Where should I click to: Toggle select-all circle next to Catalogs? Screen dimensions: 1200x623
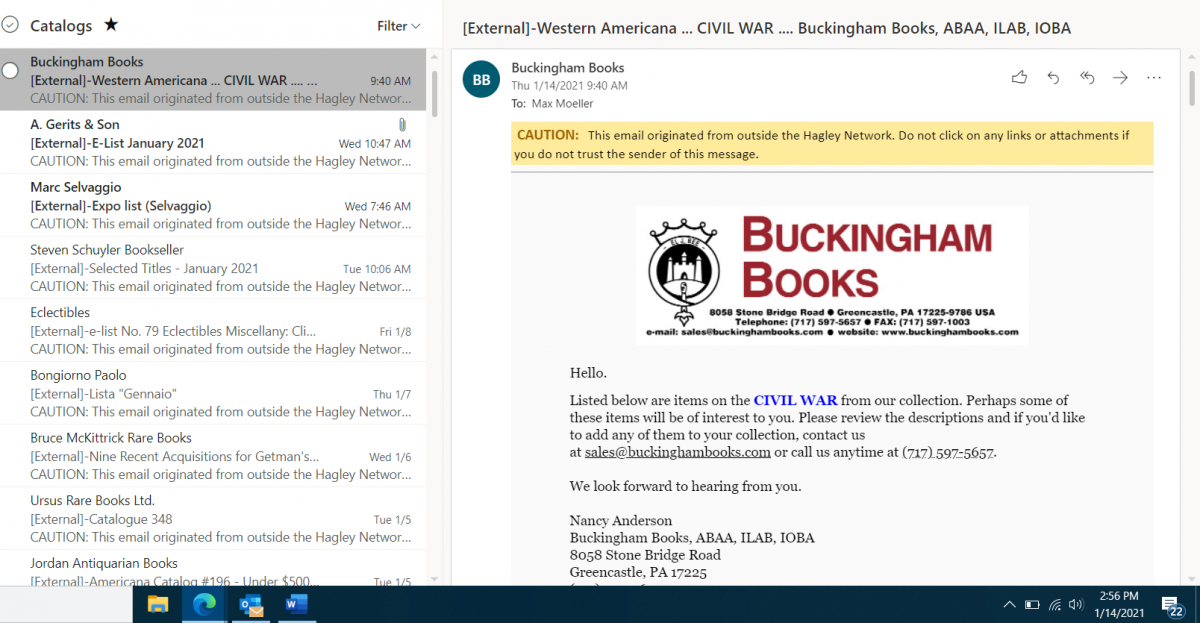pyautogui.click(x=10, y=25)
